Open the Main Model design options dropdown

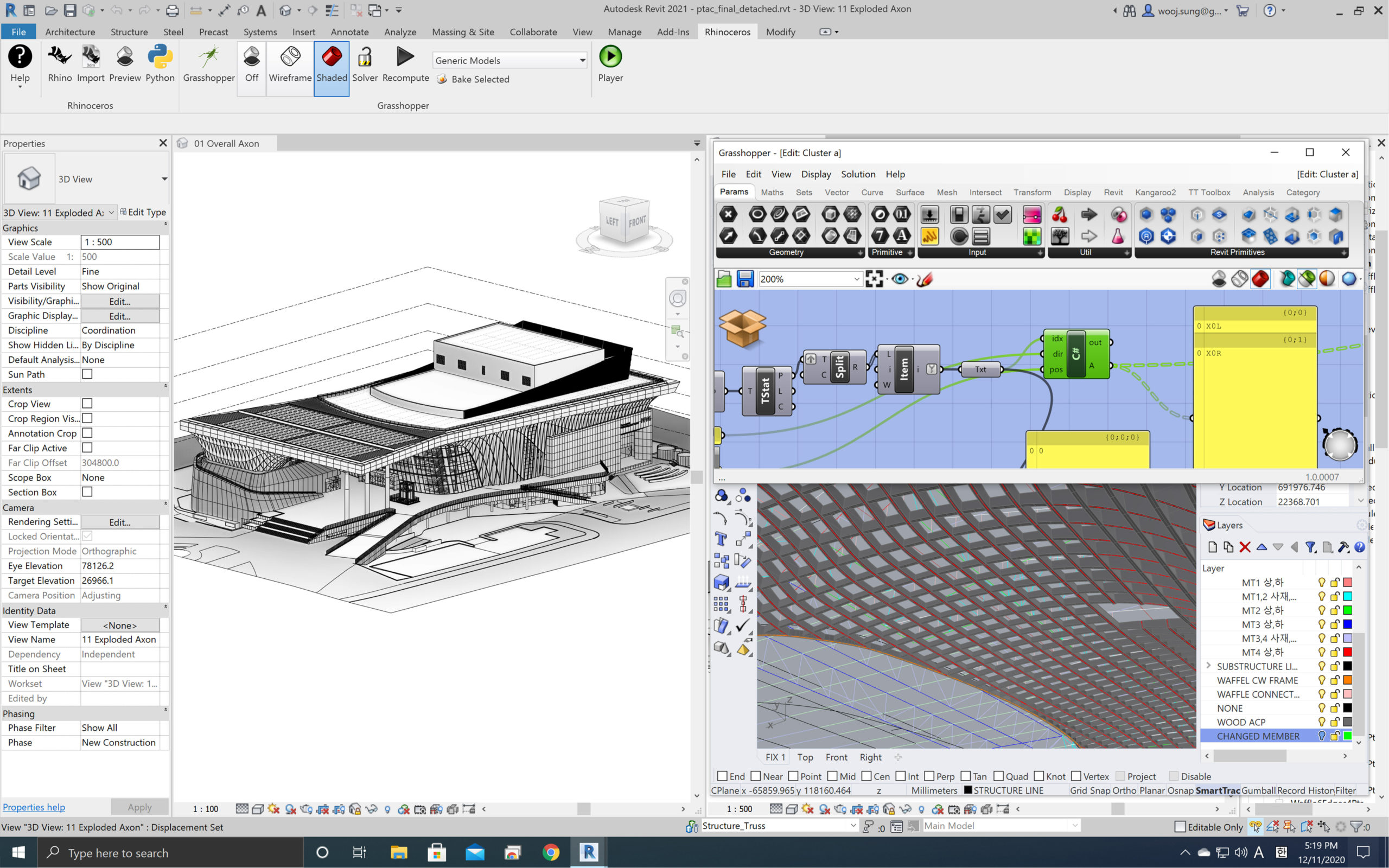pos(1074,826)
